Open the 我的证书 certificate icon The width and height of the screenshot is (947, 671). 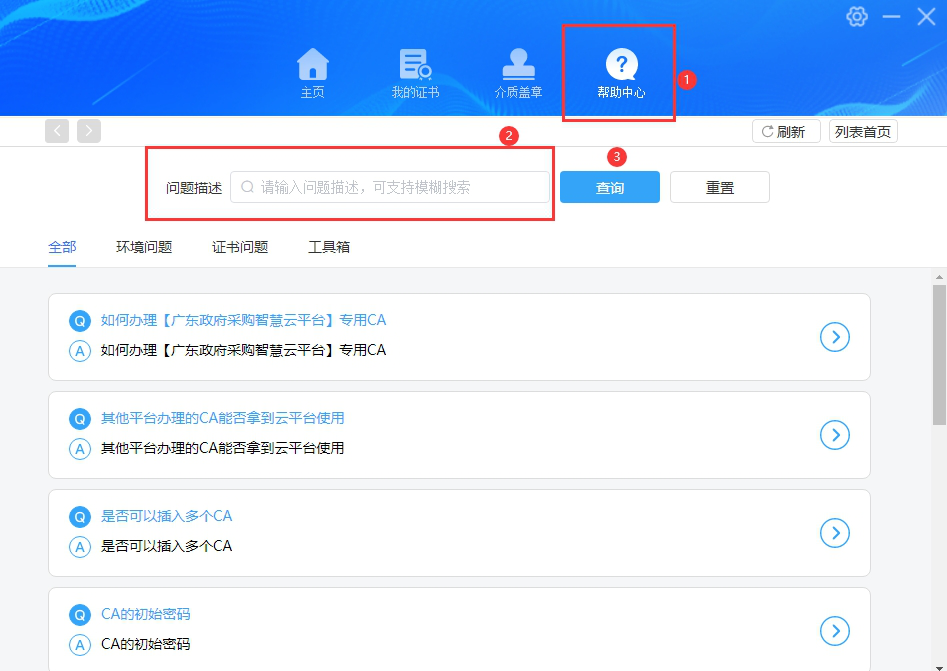416,73
